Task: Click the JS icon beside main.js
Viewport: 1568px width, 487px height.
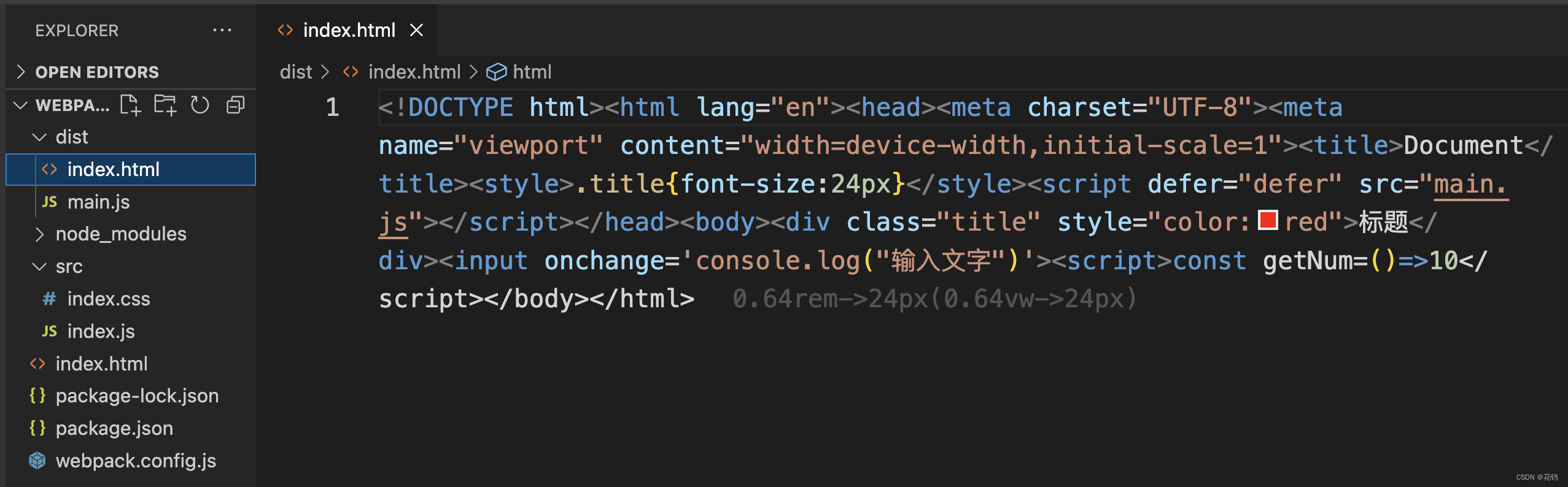Action: 49,202
